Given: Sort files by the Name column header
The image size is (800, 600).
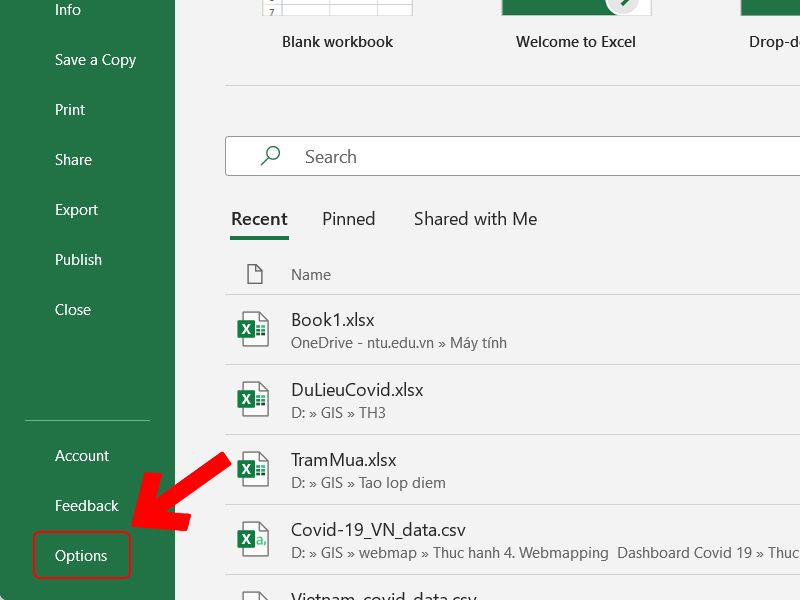Looking at the screenshot, I should (310, 273).
